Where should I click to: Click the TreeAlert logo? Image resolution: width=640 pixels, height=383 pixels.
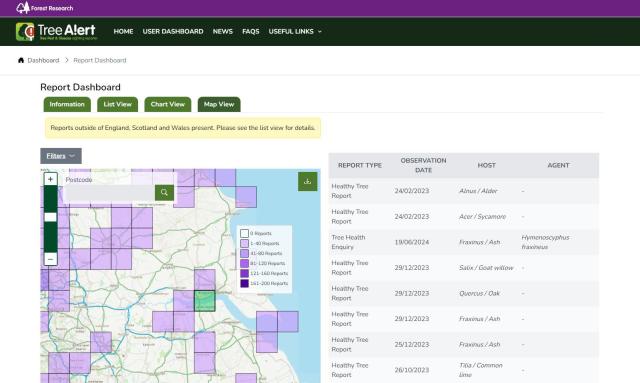[x=57, y=31]
